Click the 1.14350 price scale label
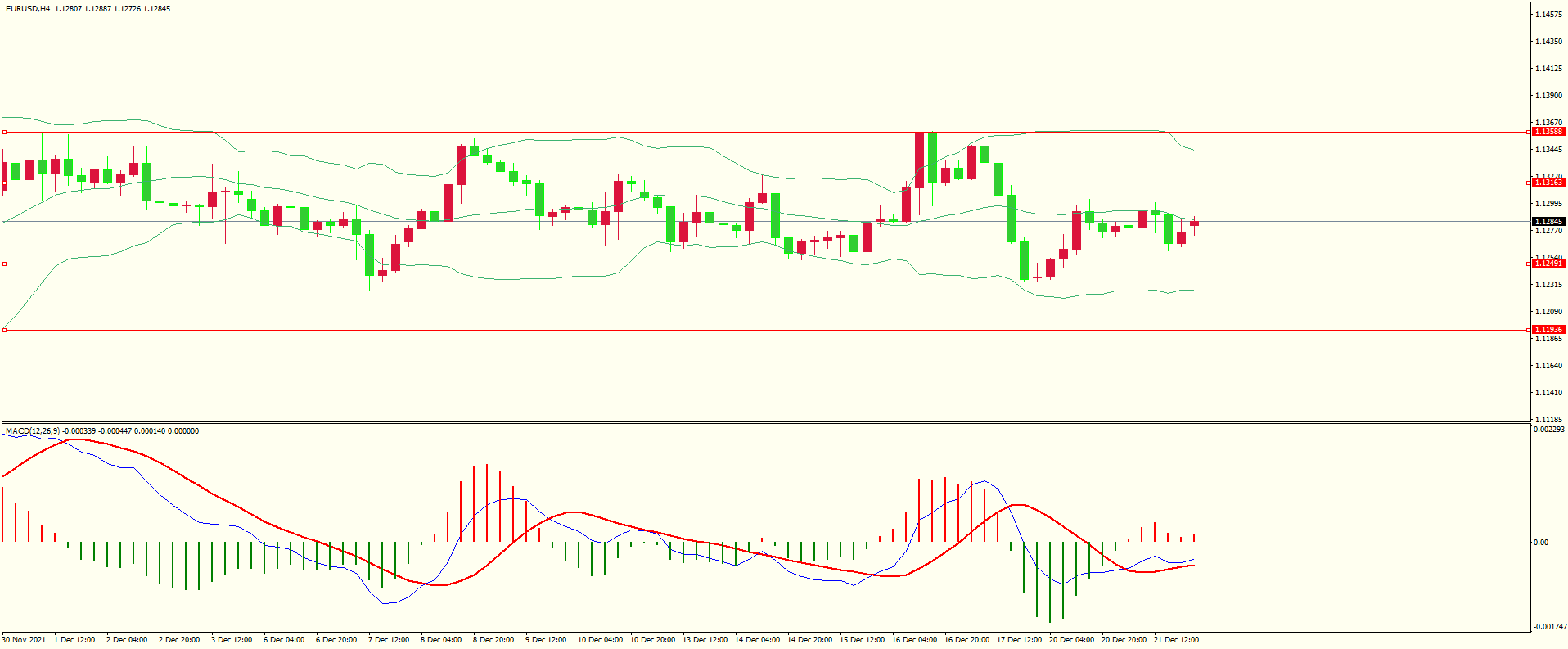1568x649 pixels. coord(1548,42)
